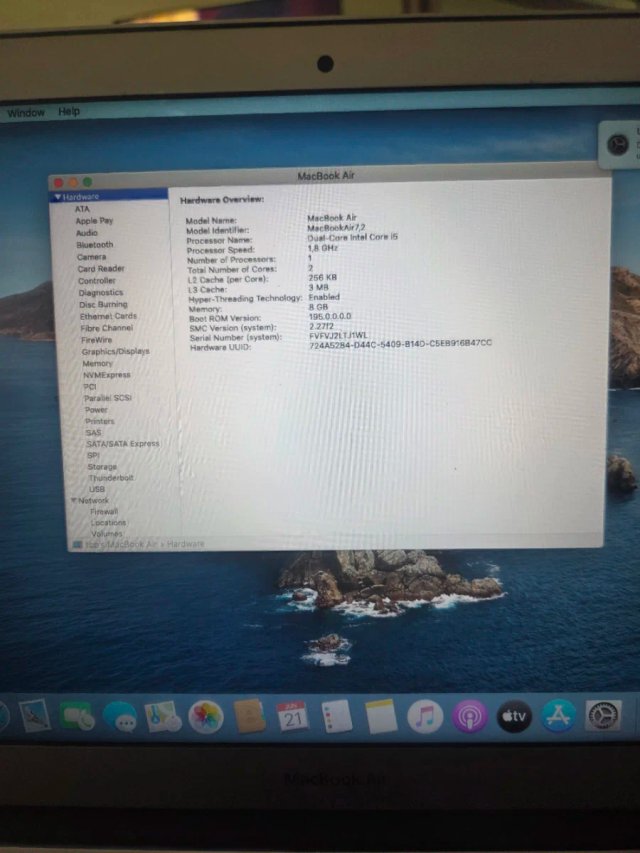This screenshot has height=853, width=640.
Task: Select SATA/SATA Express in the sidebar
Action: click(x=122, y=444)
